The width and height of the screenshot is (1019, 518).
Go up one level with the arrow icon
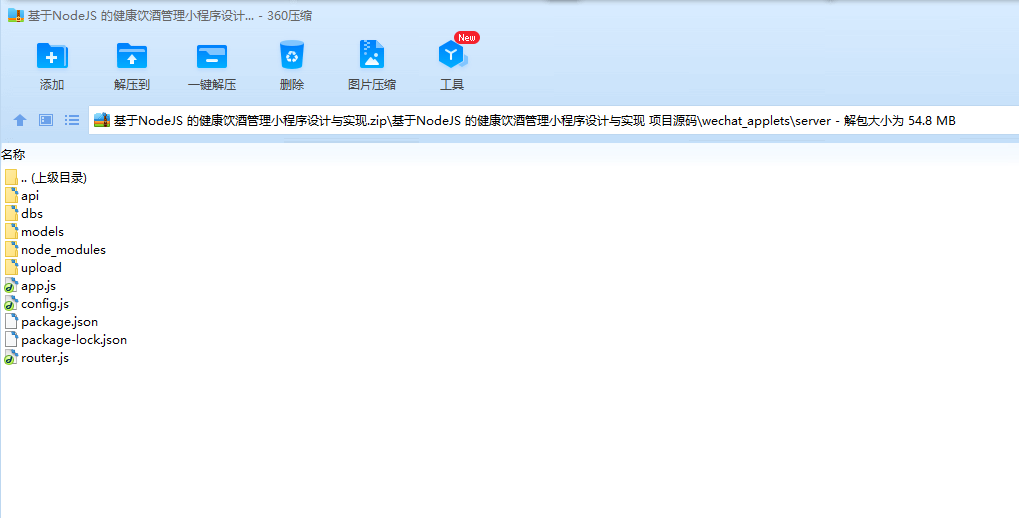[20, 120]
